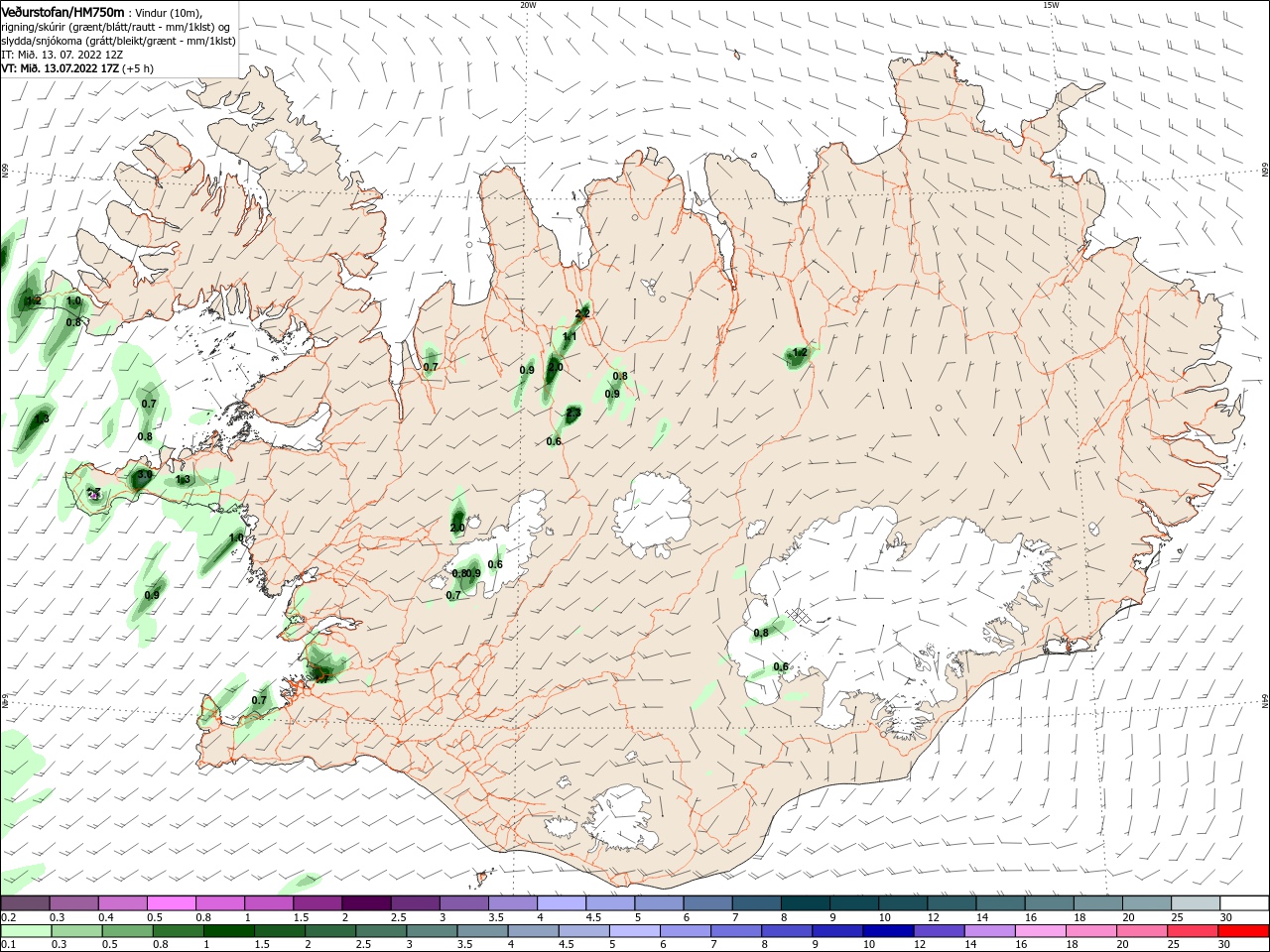Click the 1.1 precipitation value on the map
This screenshot has height=952, width=1270.
click(x=570, y=337)
